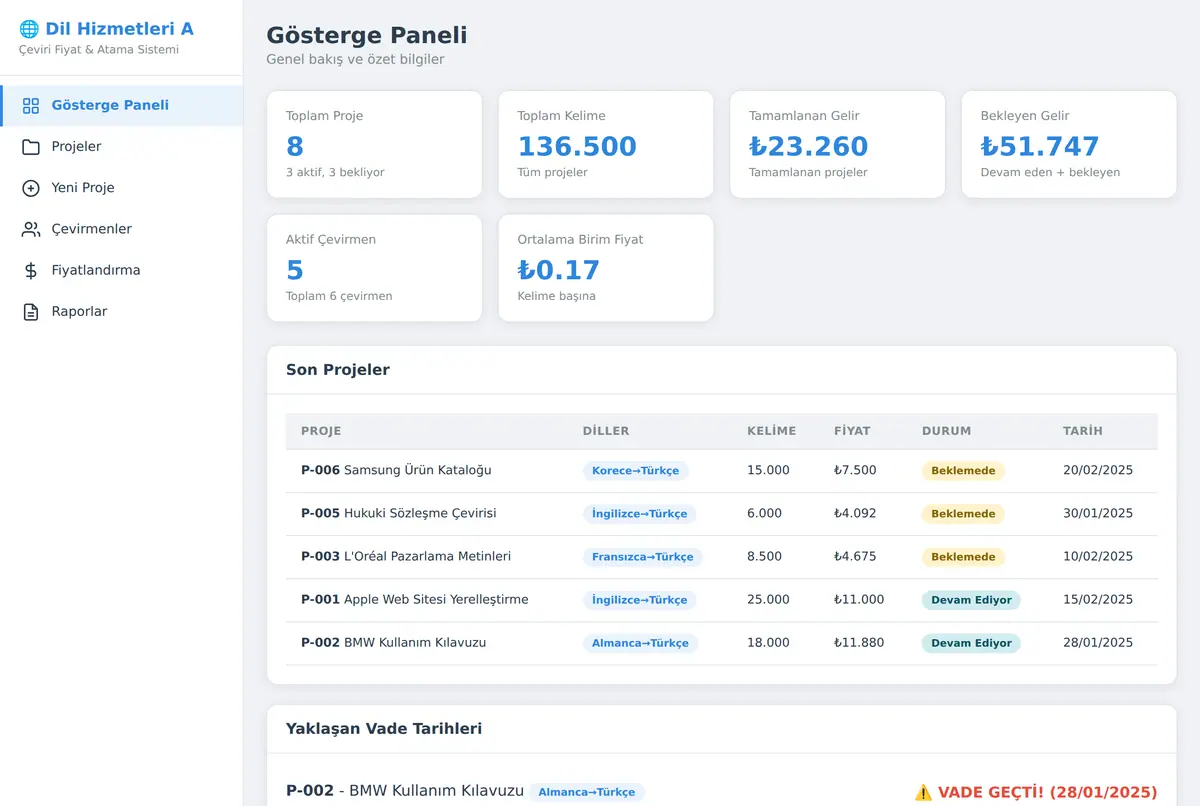Click P-005 Hukuki Sözleşme Çevirisi
This screenshot has width=1200, height=806.
click(399, 513)
